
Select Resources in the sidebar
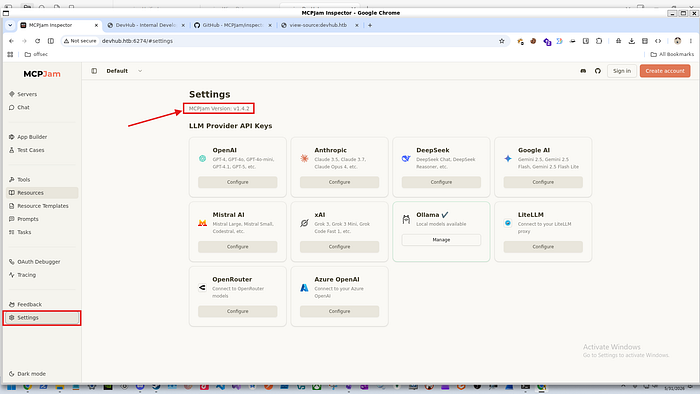42,193
